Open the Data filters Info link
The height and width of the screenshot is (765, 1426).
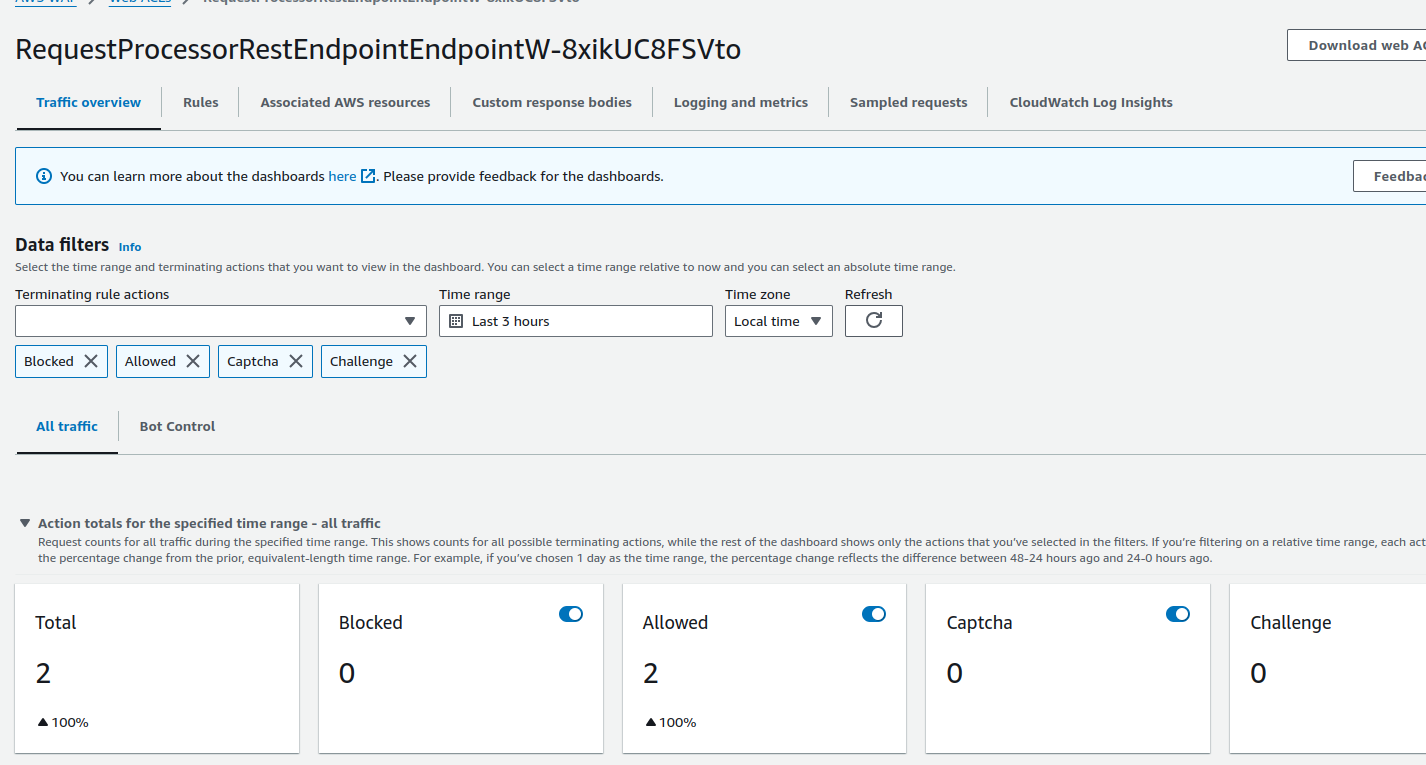(x=130, y=247)
